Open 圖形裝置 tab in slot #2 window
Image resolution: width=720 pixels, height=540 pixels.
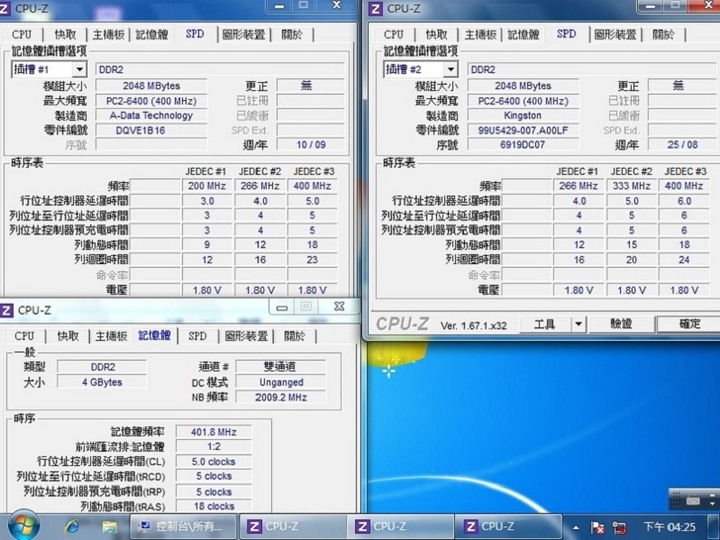[615, 34]
